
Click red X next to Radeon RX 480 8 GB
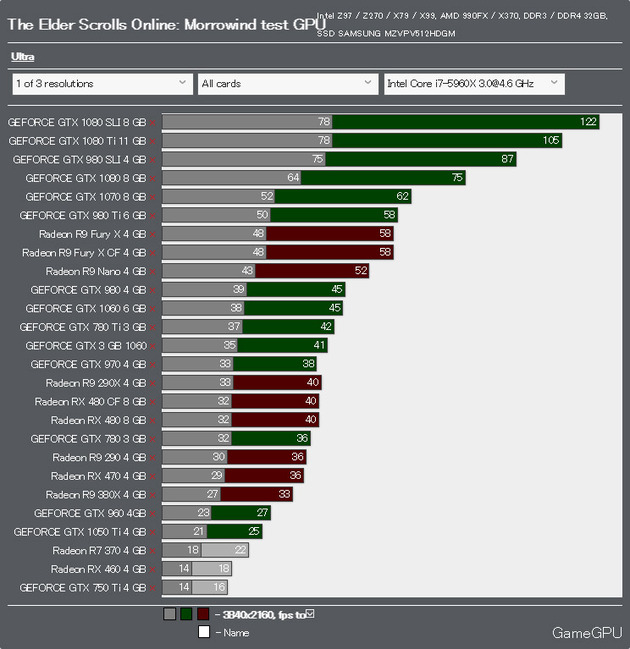point(152,421)
